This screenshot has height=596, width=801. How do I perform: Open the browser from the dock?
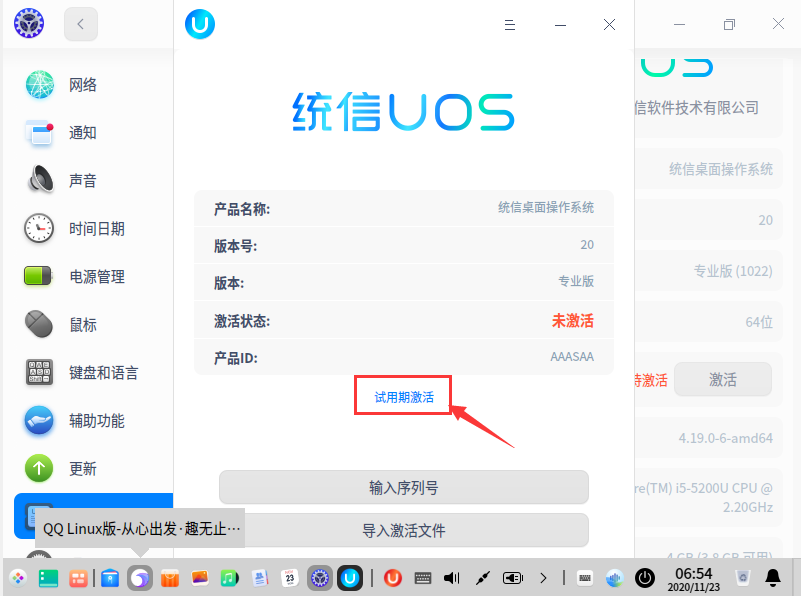click(x=140, y=578)
